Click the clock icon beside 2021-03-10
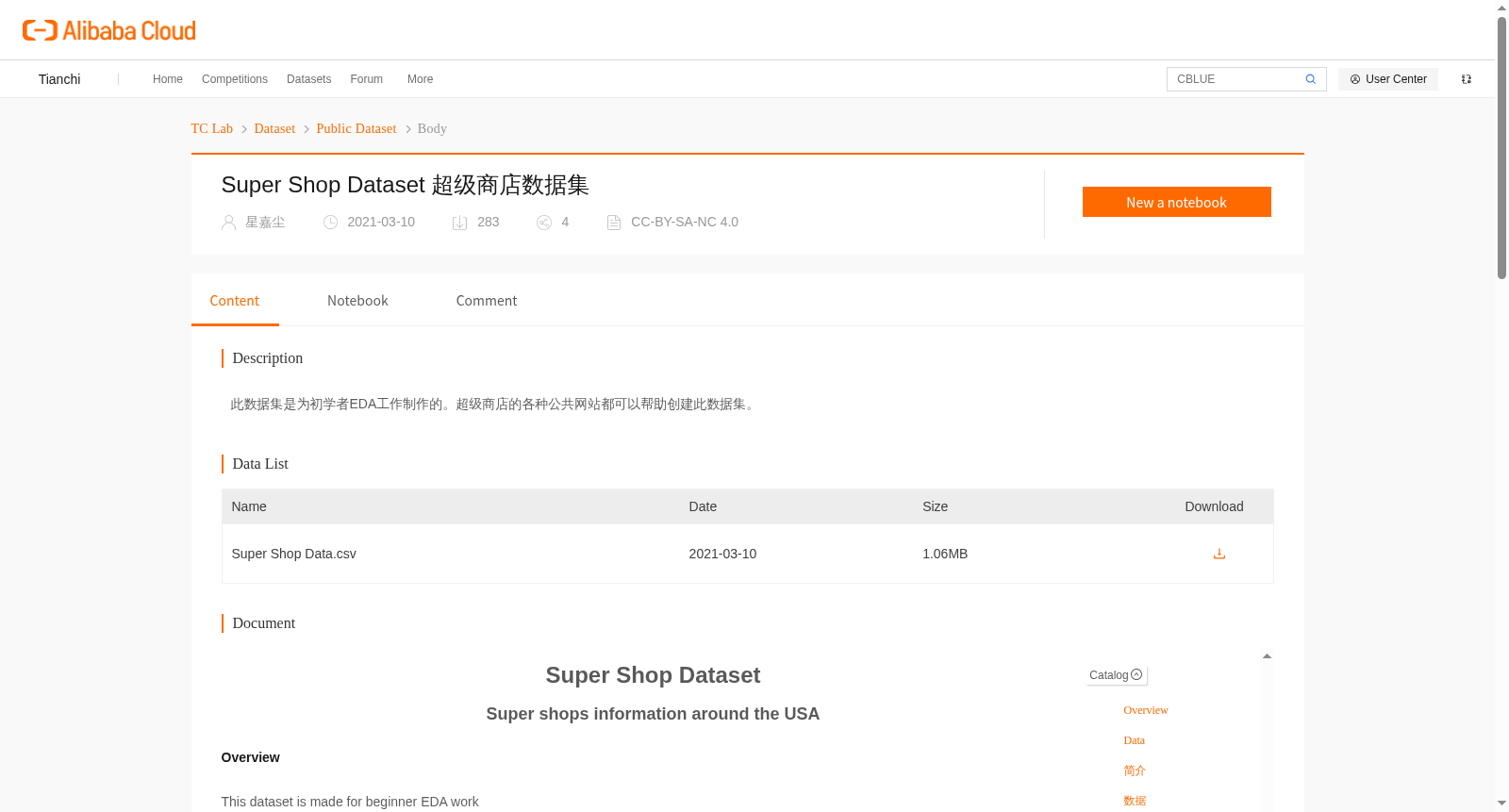Image resolution: width=1509 pixels, height=812 pixels. (330, 223)
